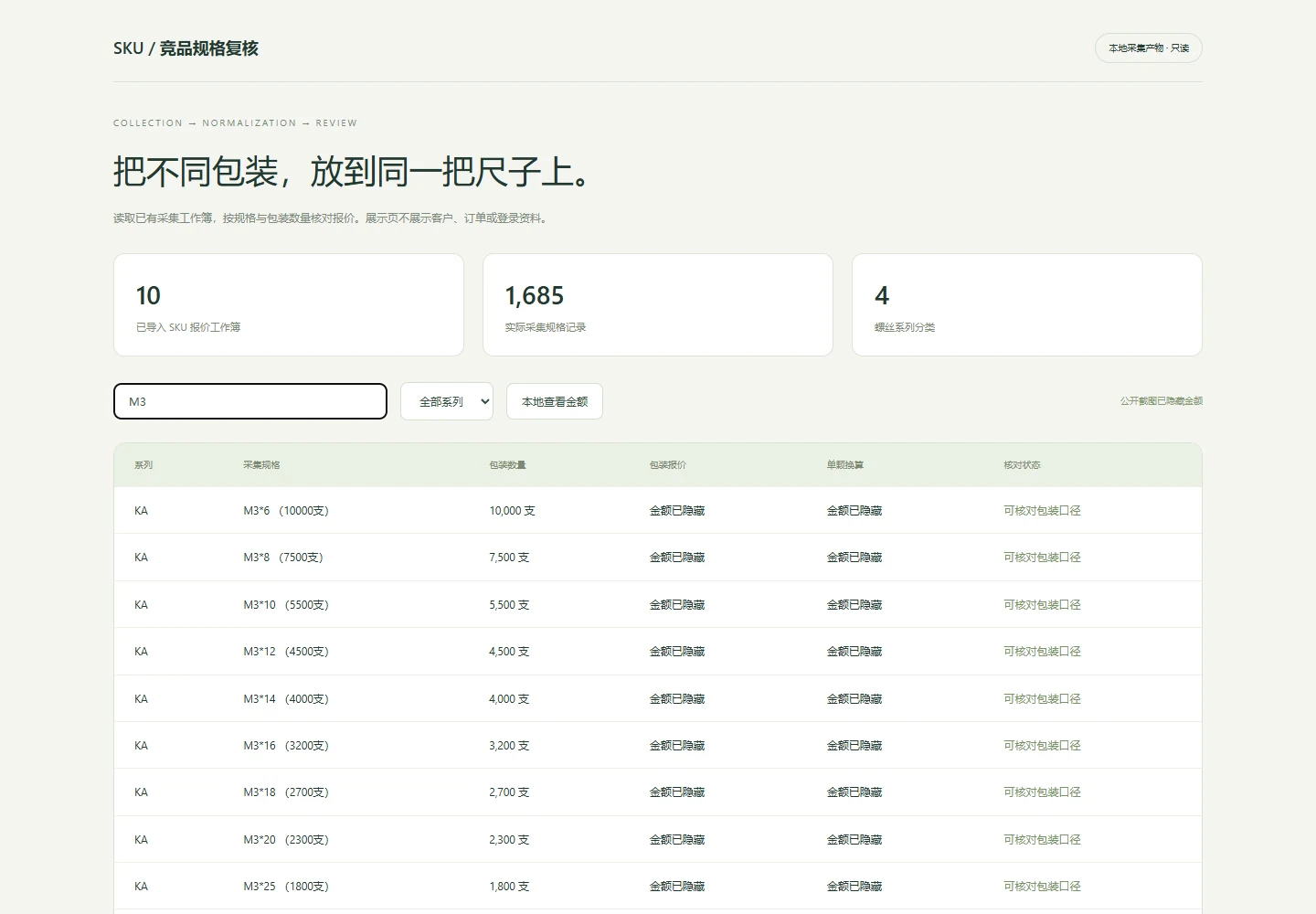Click the 系列 column header

coord(143,465)
